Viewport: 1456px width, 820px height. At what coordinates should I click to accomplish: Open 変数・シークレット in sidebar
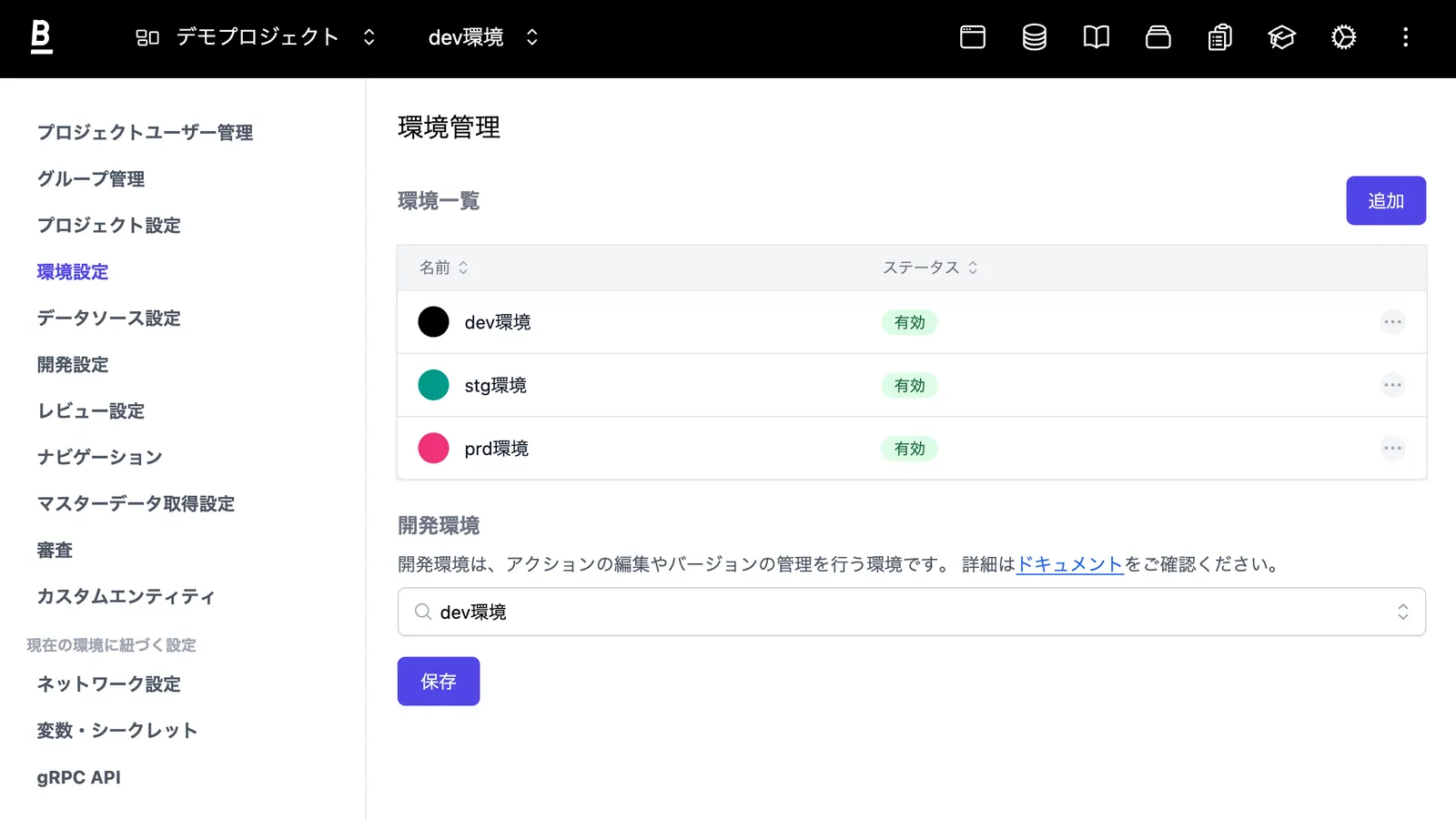pyautogui.click(x=117, y=731)
